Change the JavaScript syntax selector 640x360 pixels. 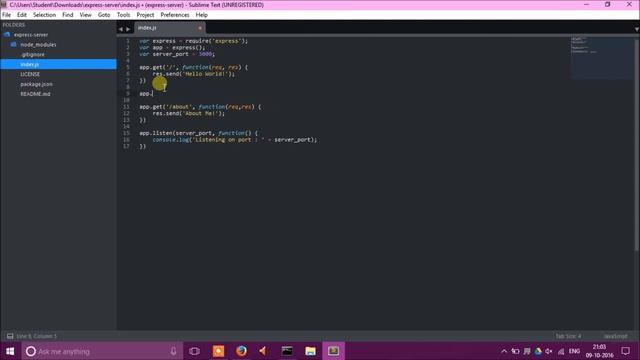point(616,336)
